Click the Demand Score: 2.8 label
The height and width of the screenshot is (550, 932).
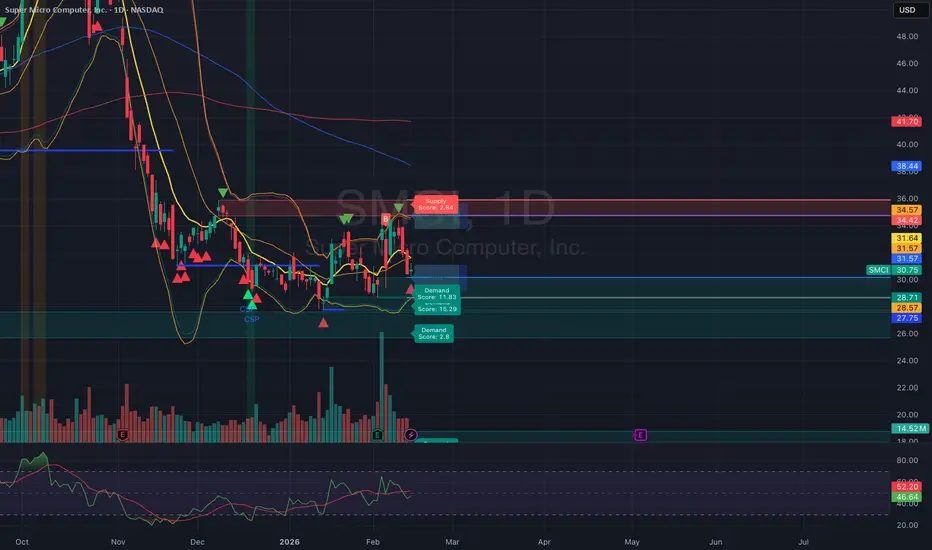(x=433, y=334)
